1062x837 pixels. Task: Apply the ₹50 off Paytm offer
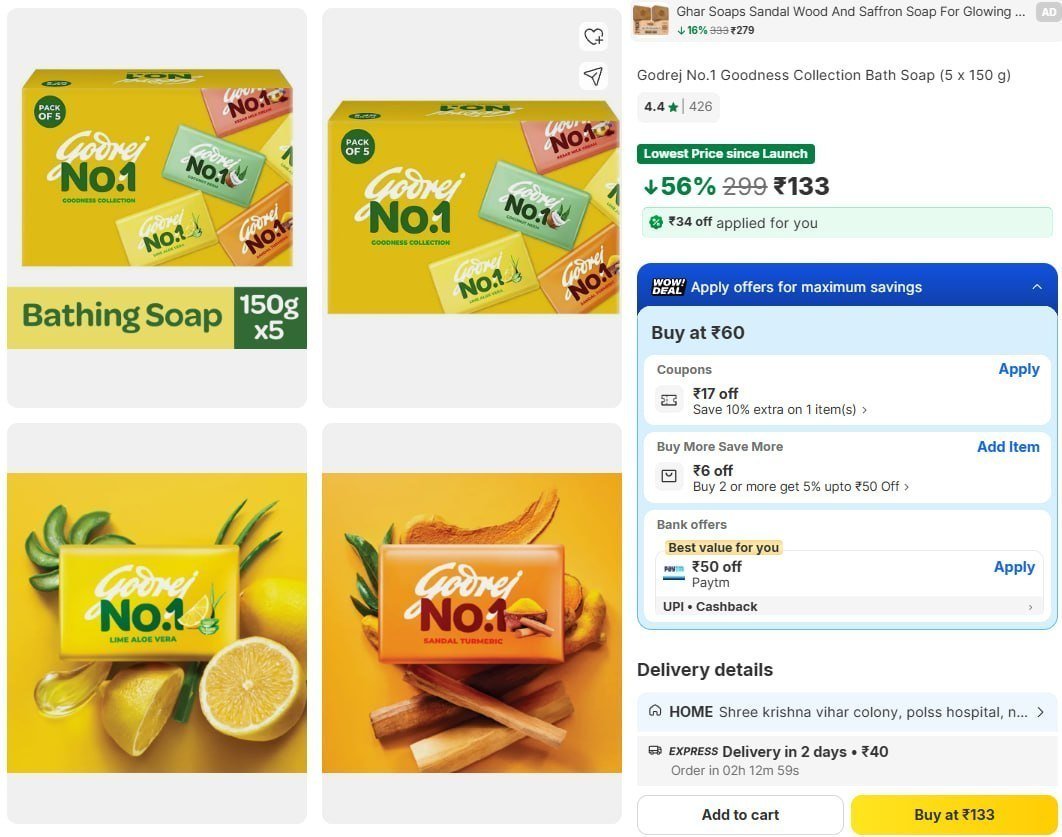coord(1014,567)
